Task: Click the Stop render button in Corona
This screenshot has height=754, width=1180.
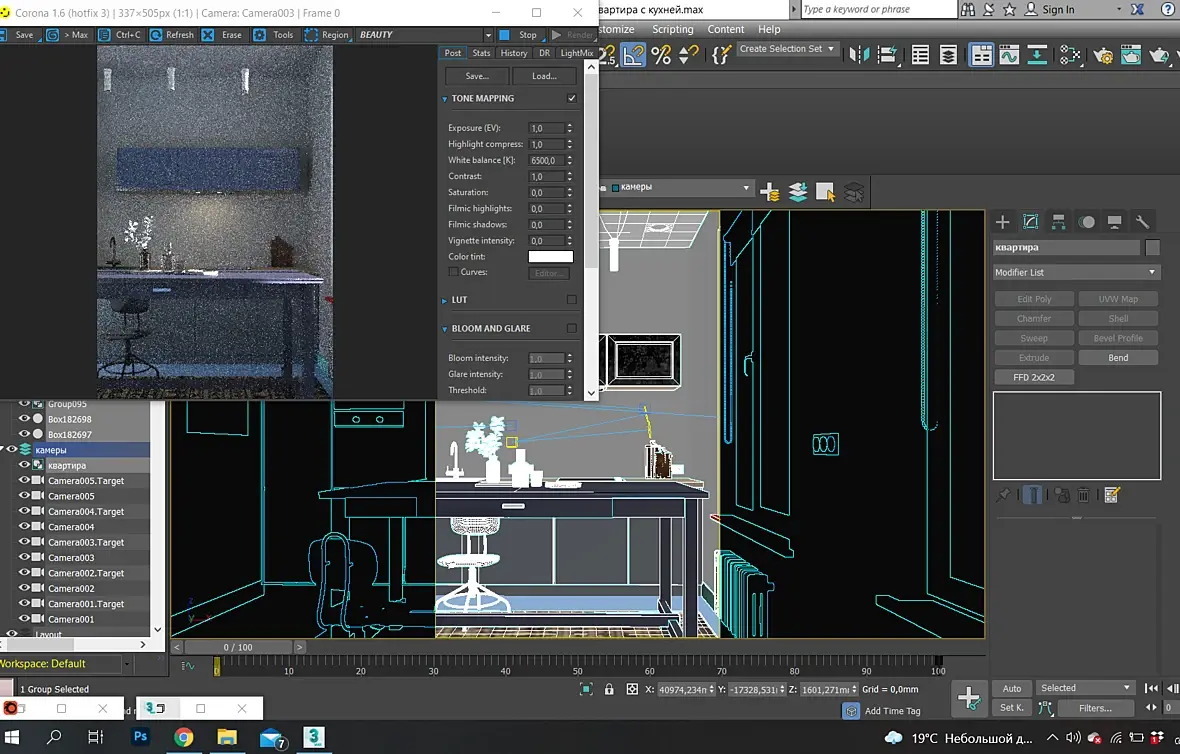Action: coord(519,35)
